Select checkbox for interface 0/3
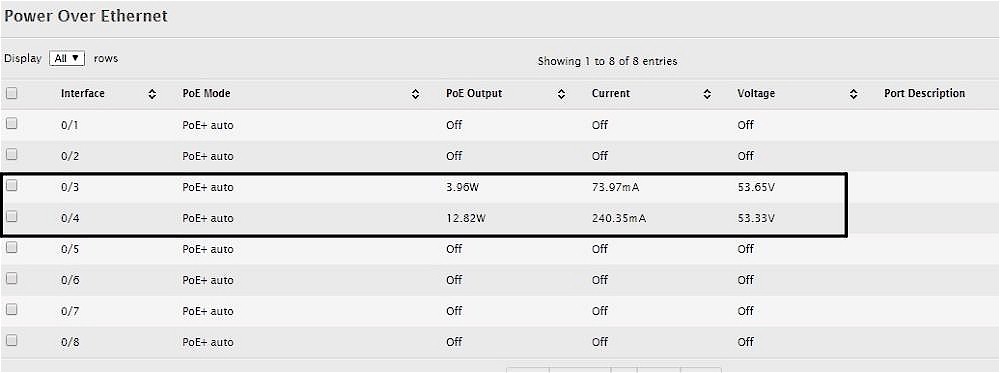The image size is (1000, 373). (11, 186)
